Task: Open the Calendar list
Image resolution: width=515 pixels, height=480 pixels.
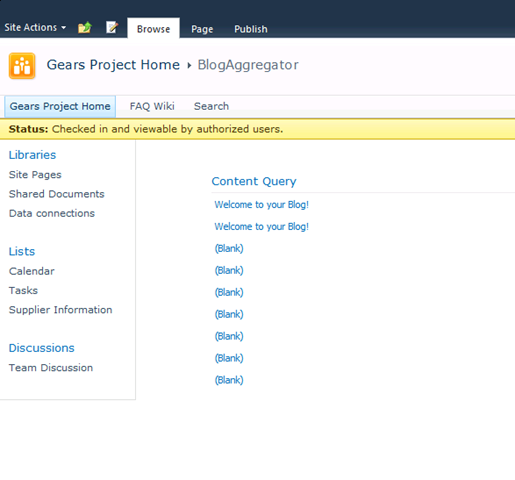Action: (32, 271)
